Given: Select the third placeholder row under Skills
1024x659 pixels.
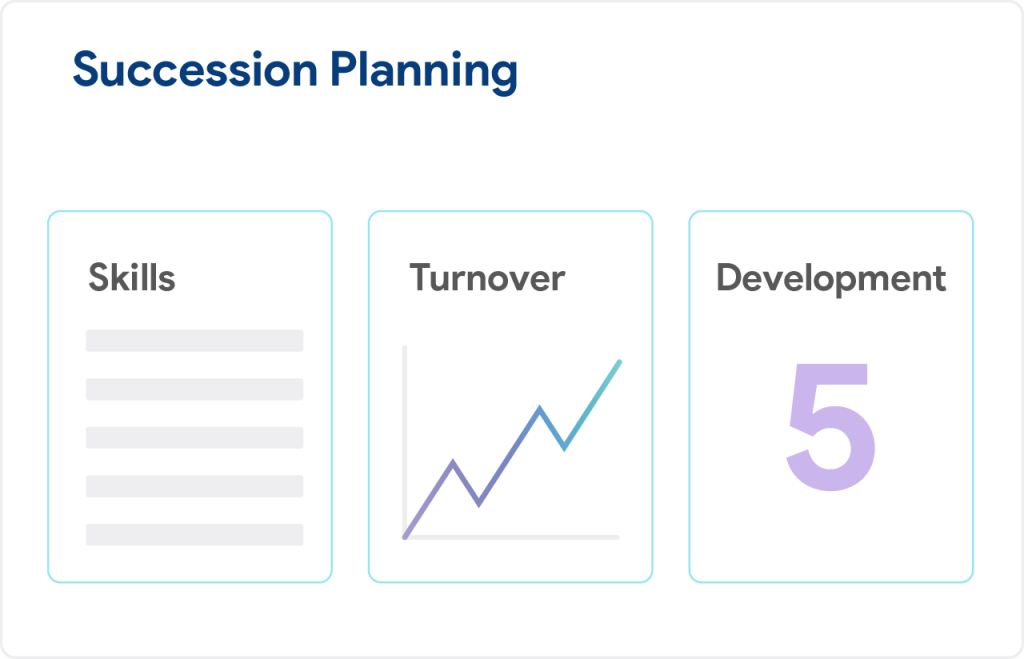Looking at the screenshot, I should [195, 438].
